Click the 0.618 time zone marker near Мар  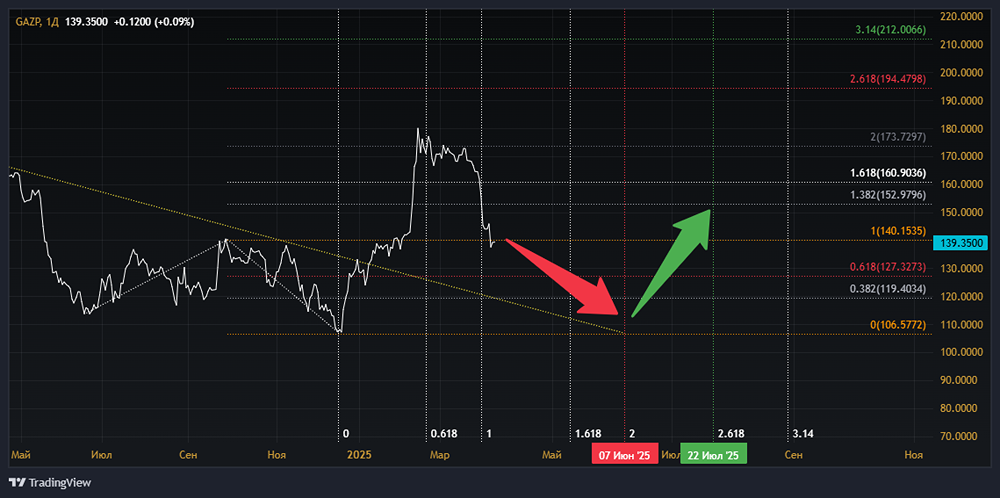click(x=443, y=433)
